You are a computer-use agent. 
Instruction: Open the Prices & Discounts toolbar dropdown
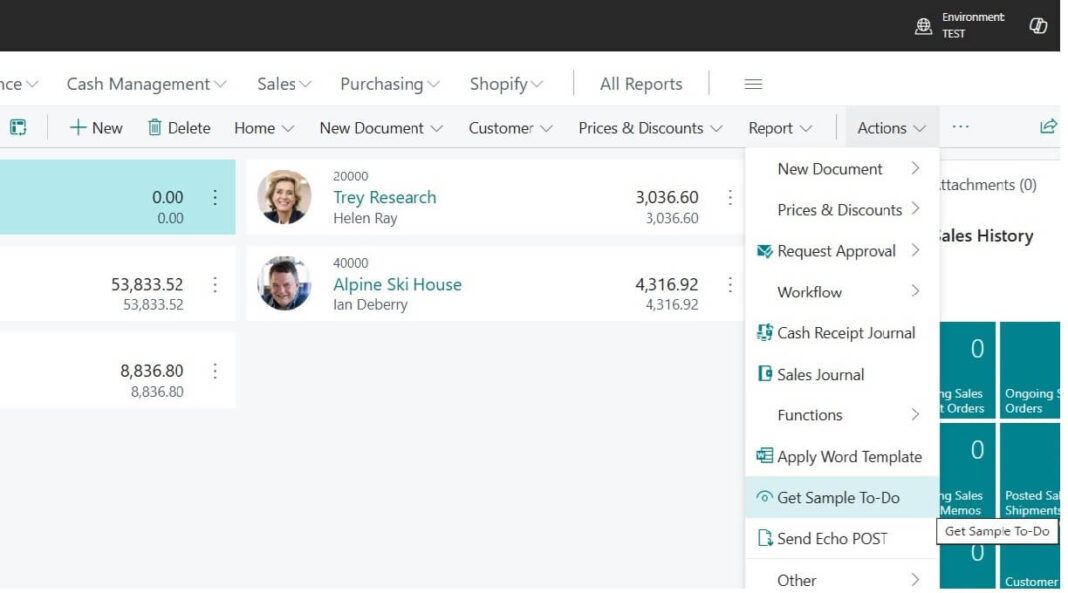(x=650, y=128)
